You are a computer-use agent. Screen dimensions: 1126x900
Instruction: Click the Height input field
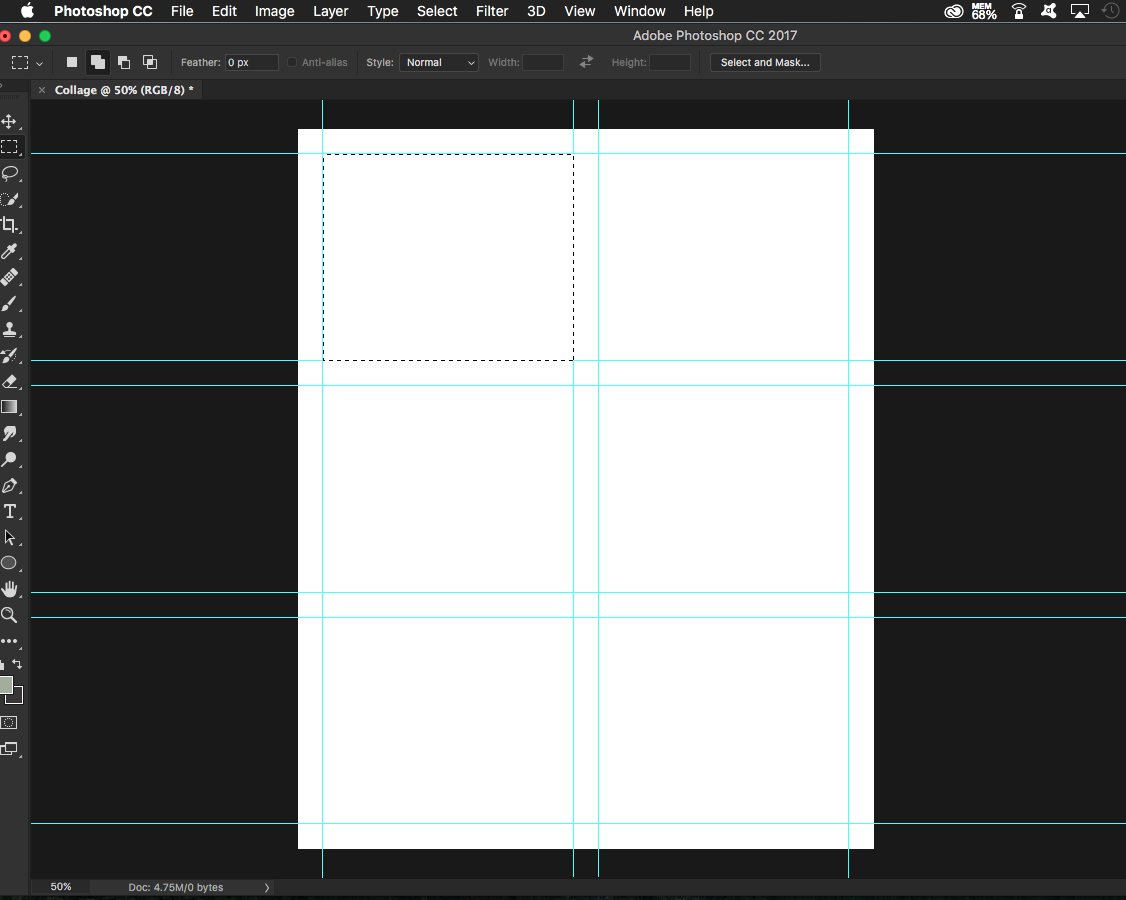(x=670, y=62)
